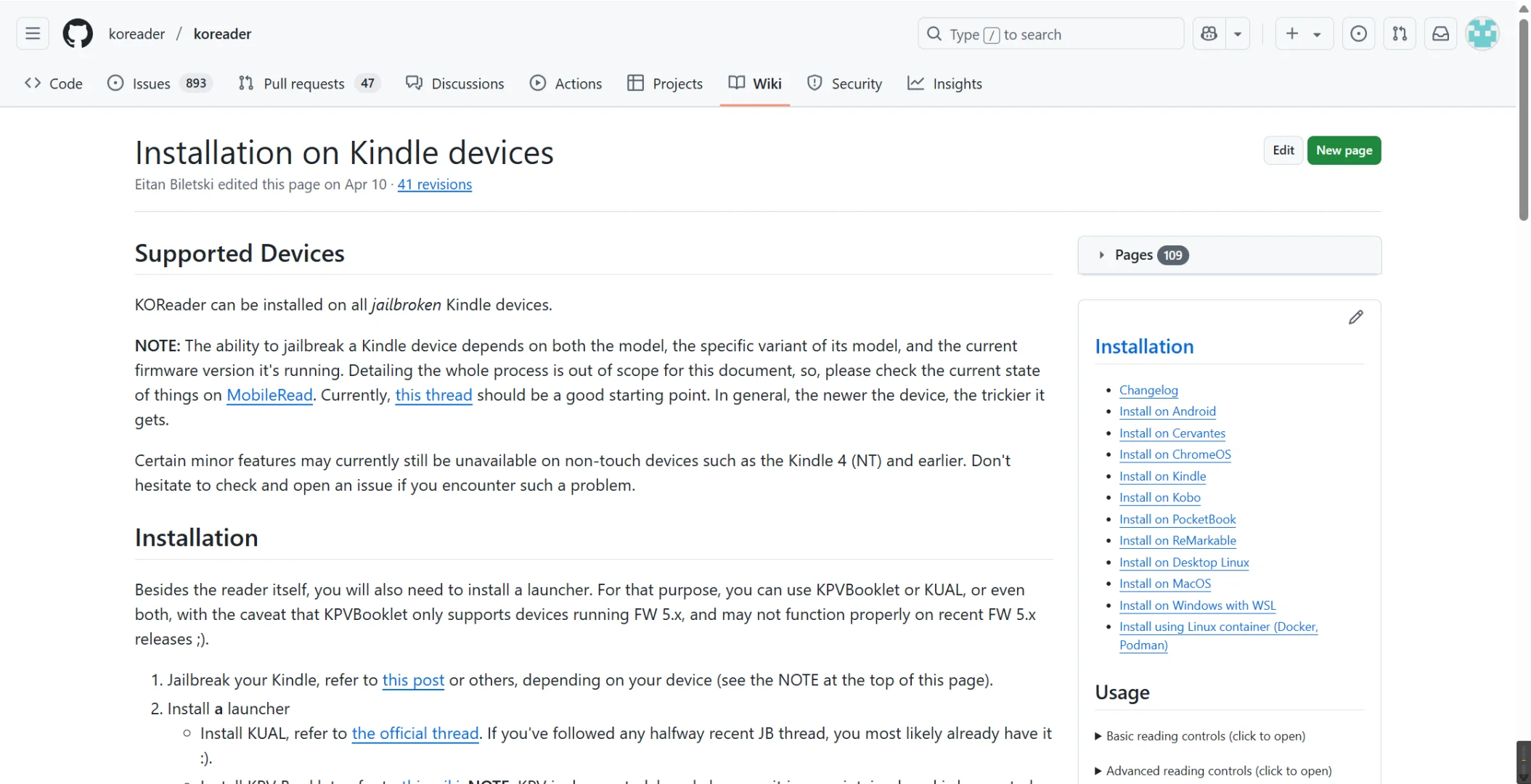Open the 41 revisions link
Screen dimensions: 1531x784
(434, 184)
